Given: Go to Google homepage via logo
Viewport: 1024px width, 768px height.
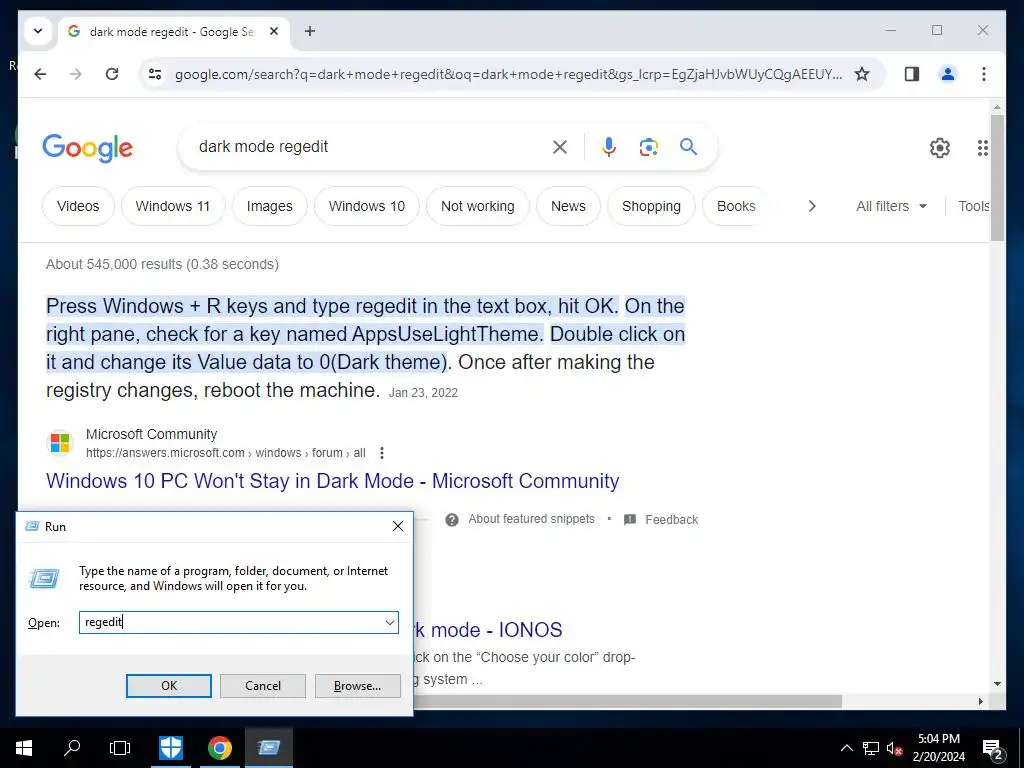Looking at the screenshot, I should 88,148.
